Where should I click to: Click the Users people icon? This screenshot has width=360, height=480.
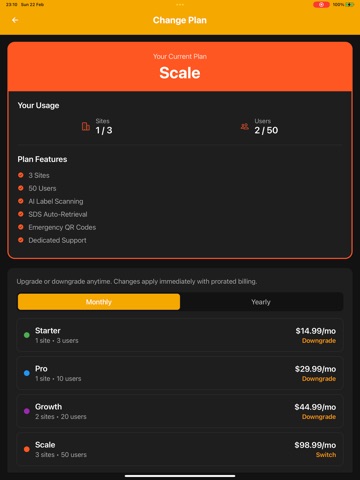(245, 126)
